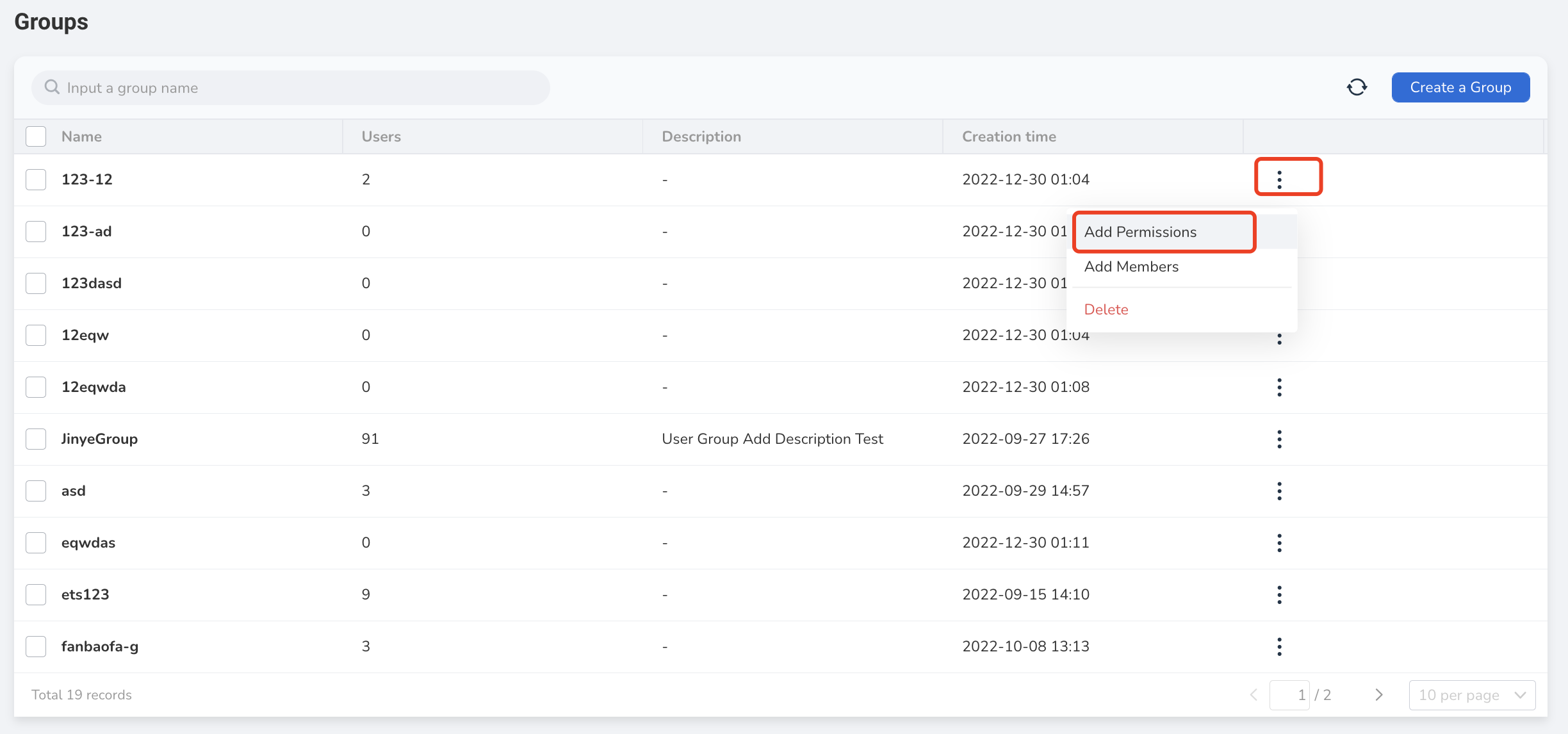This screenshot has width=1568, height=734.
Task: Go to next page arrow
Action: (x=1379, y=695)
